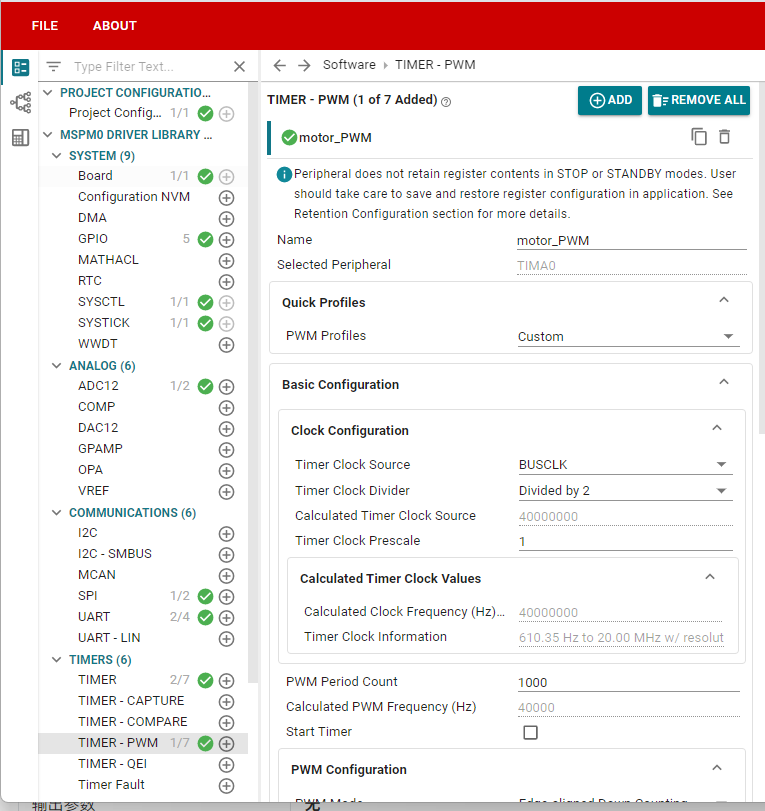Viewport: 765px width, 811px height.
Task: Open the PWM Profiles dropdown
Action: (x=628, y=337)
